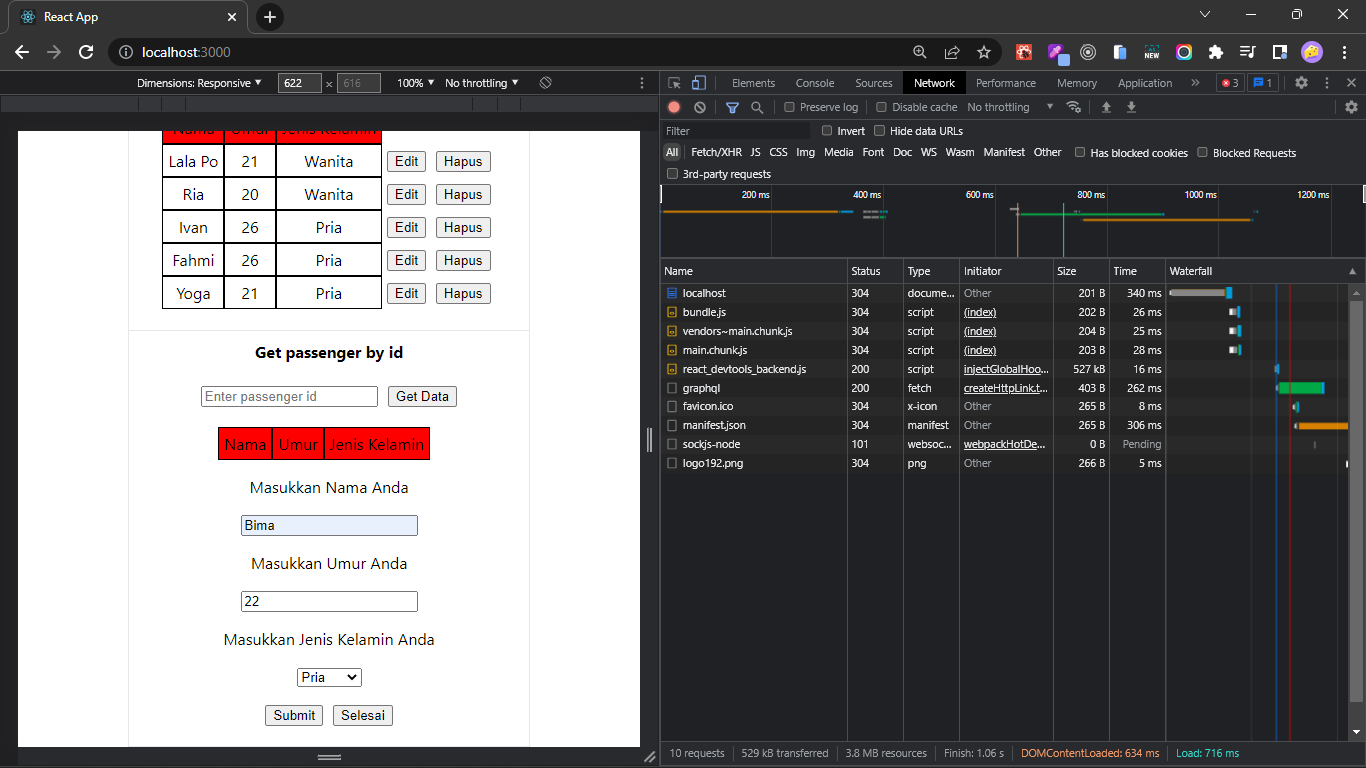
Task: Toggle the device toolbar icon
Action: (x=698, y=82)
